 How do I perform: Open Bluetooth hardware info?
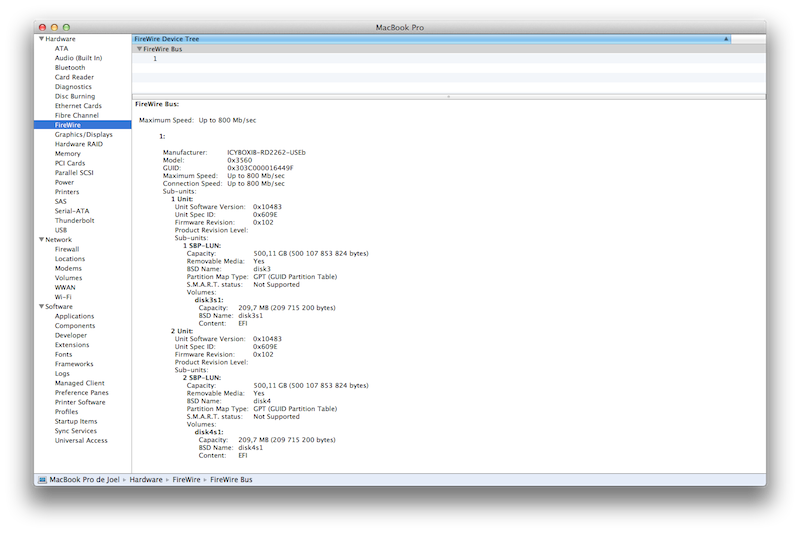point(70,67)
